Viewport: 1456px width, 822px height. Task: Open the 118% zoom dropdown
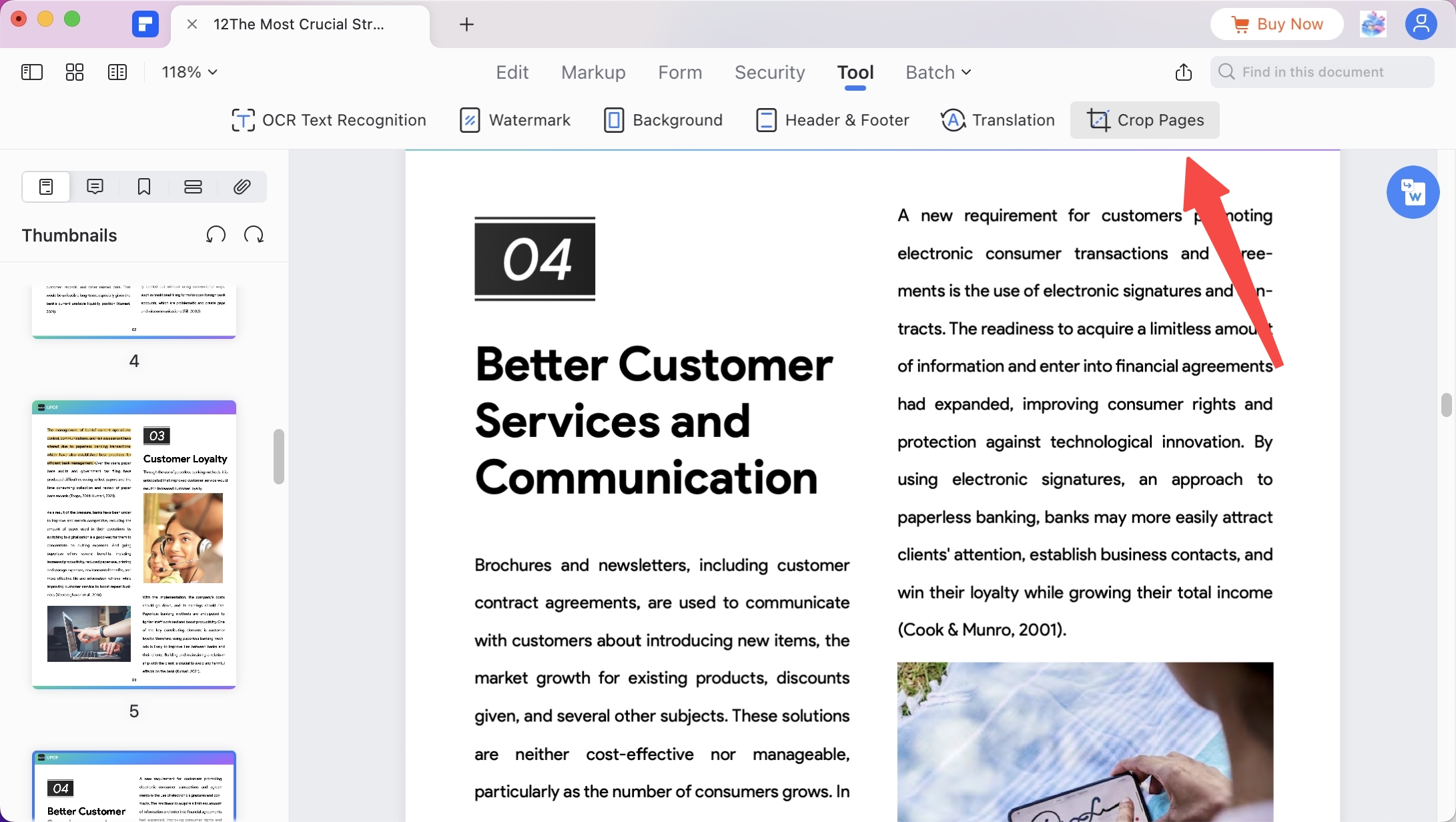[190, 72]
